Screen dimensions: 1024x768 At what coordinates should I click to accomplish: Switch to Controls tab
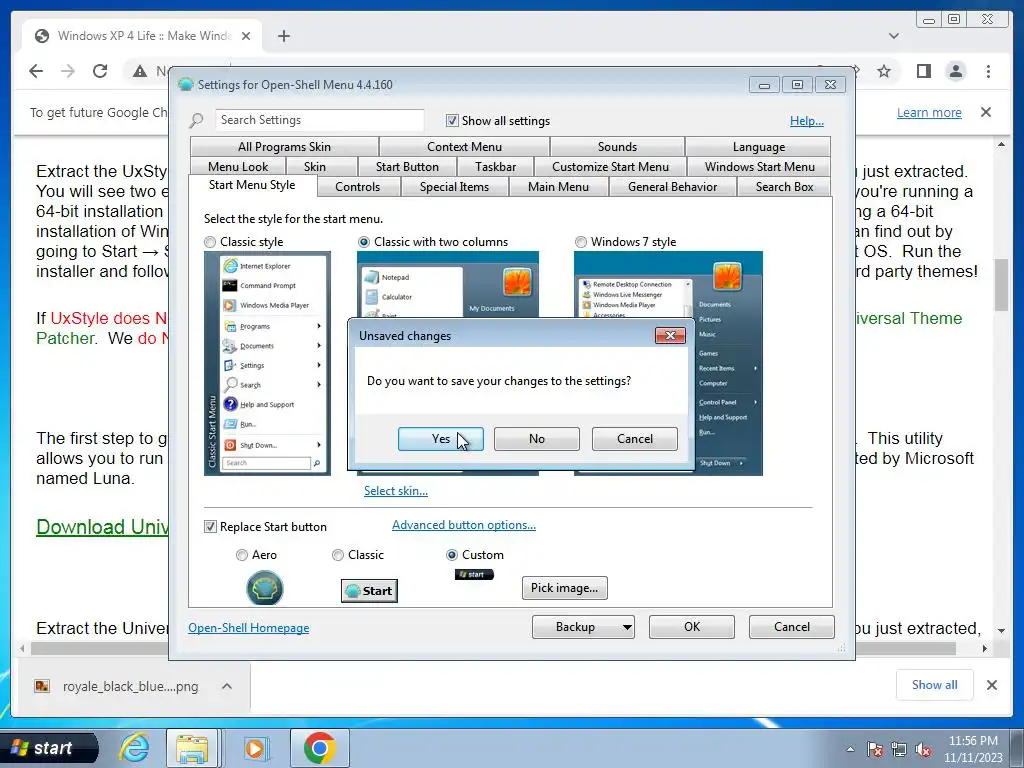(357, 187)
